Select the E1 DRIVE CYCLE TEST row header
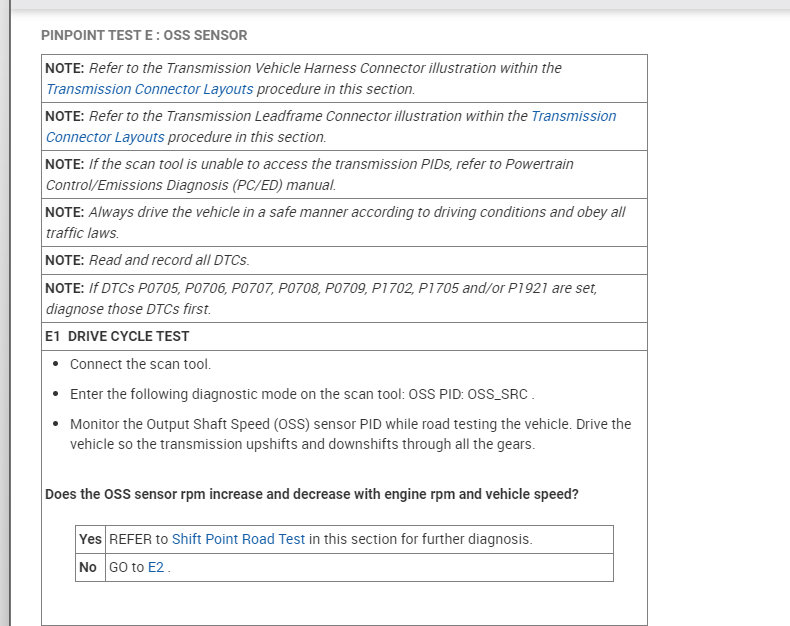 [x=117, y=336]
